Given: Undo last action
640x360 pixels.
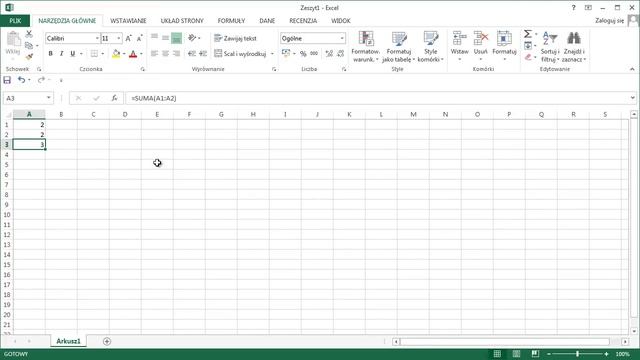Looking at the screenshot, I should [21, 80].
